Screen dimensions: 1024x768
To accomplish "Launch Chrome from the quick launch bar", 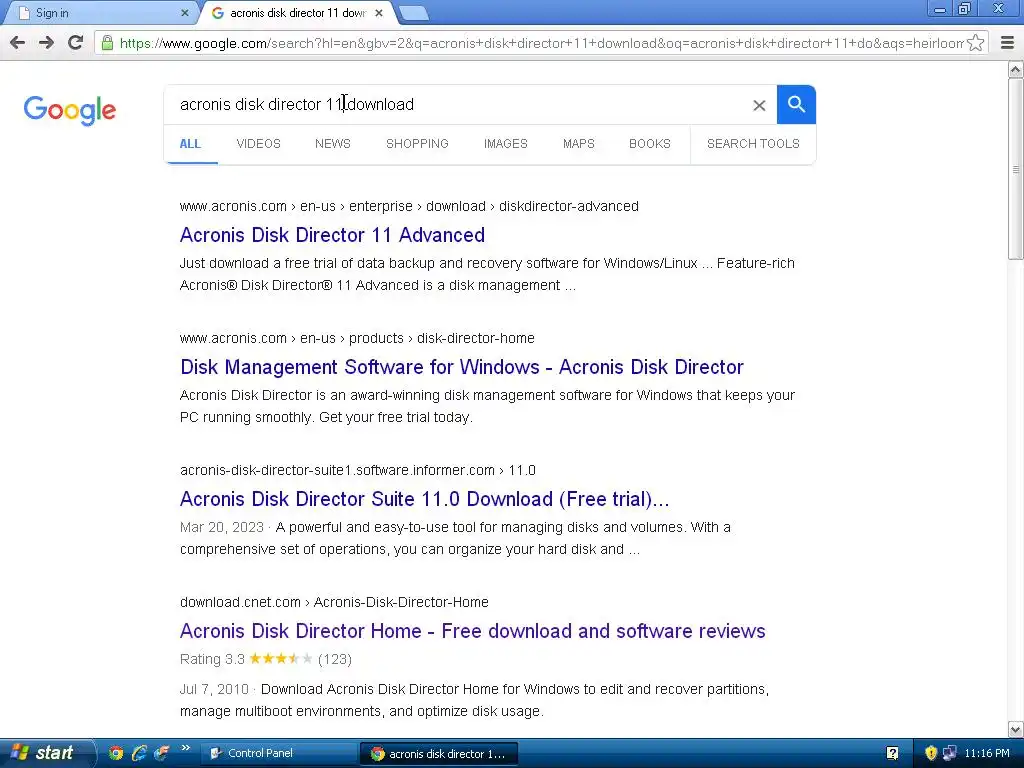I will 116,753.
